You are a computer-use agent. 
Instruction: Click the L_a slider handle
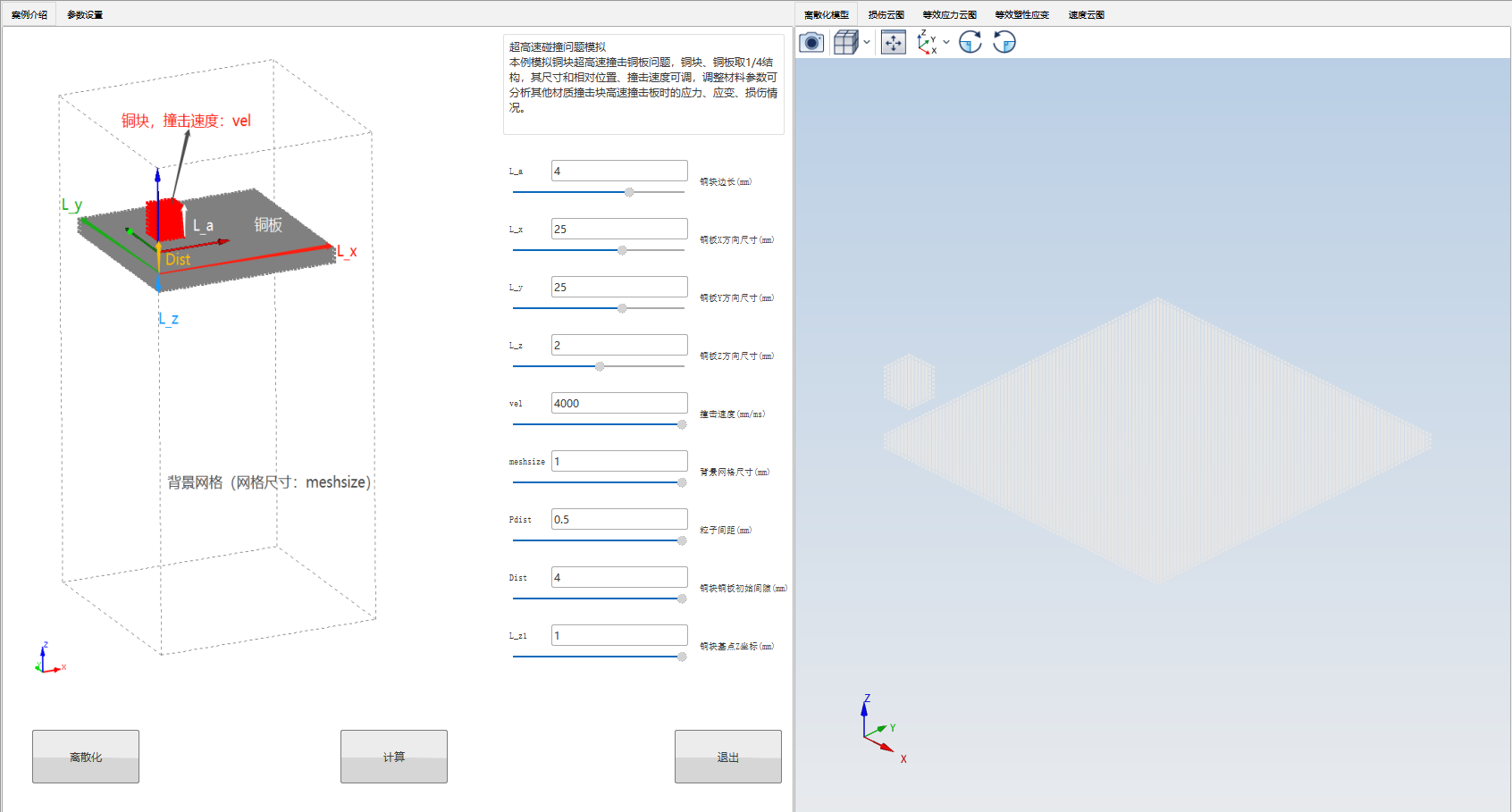tap(629, 192)
